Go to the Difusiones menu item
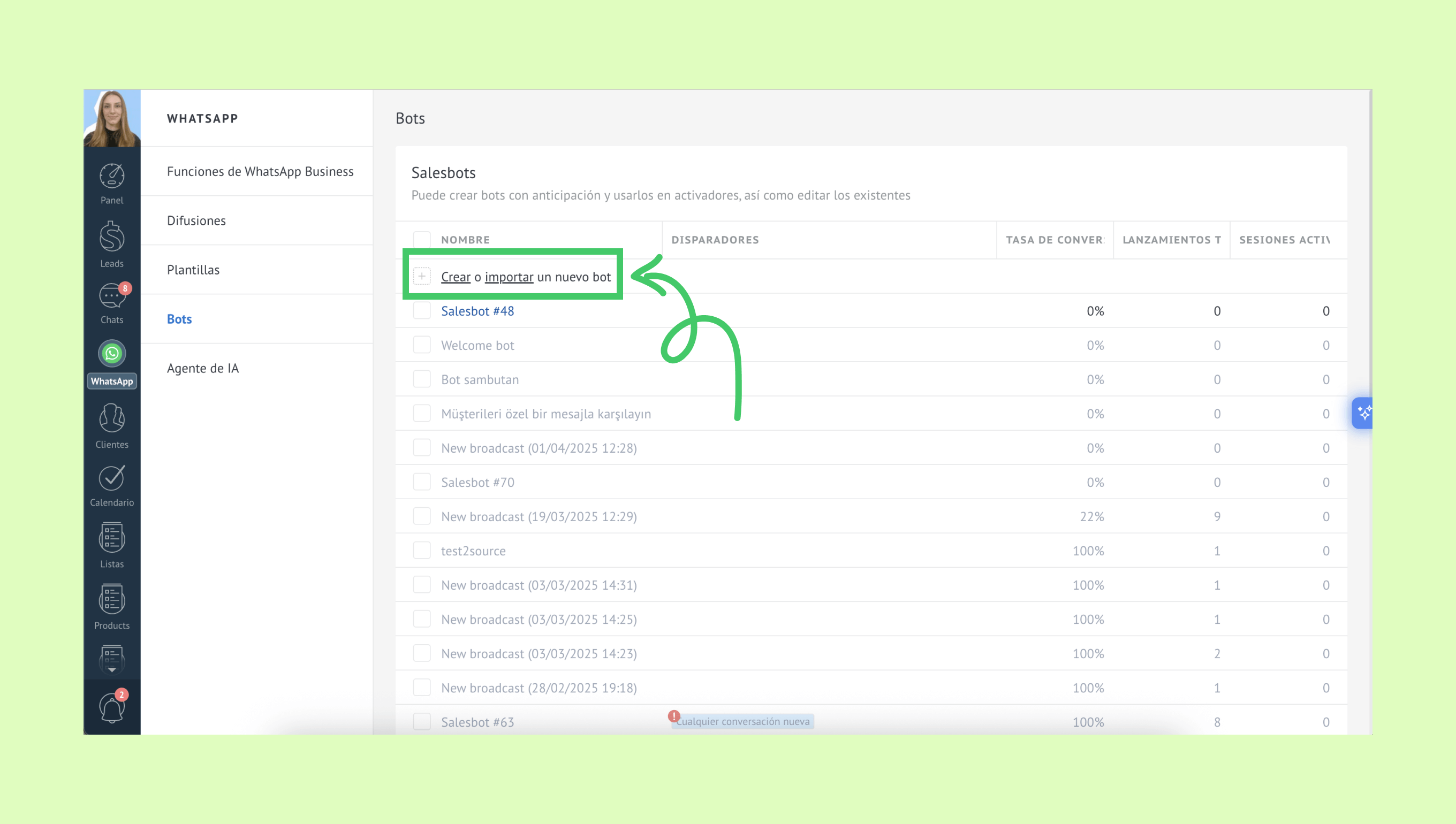The image size is (1456, 824). [x=196, y=220]
